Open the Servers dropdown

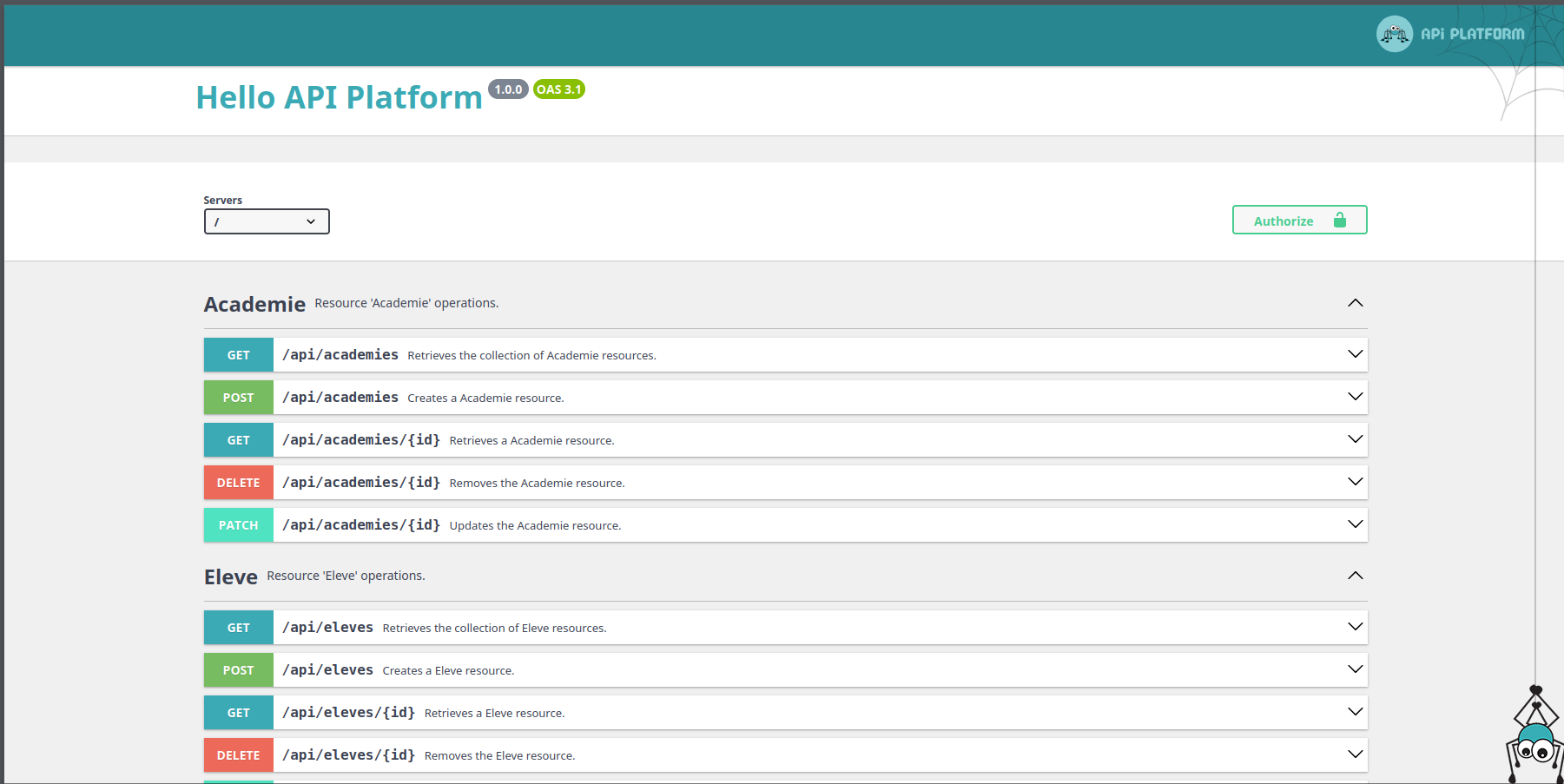click(267, 221)
